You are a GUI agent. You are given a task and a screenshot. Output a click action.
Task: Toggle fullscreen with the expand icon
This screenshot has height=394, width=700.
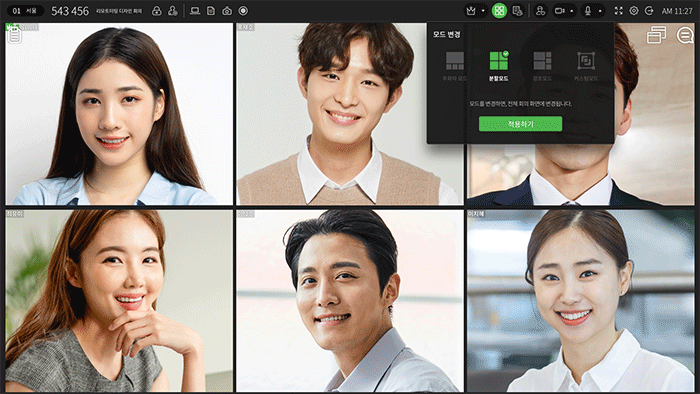click(x=618, y=11)
